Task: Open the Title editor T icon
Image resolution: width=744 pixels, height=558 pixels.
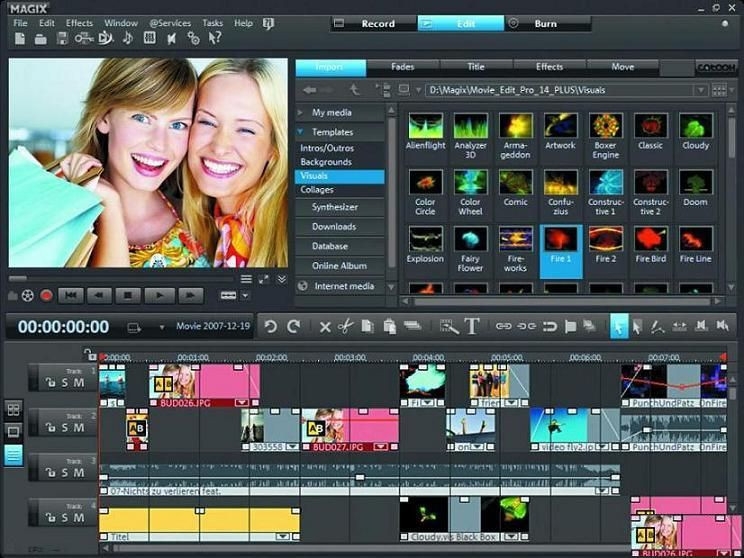Action: [x=472, y=326]
